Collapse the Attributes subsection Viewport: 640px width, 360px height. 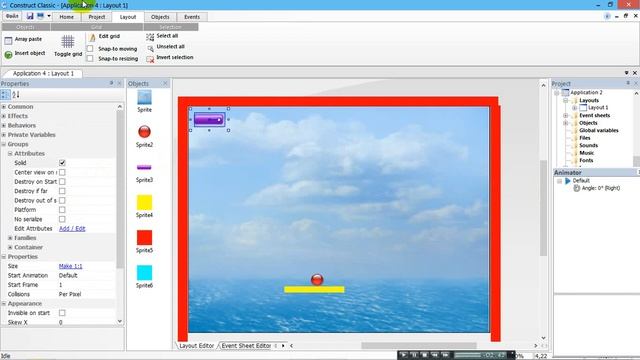click(10, 153)
